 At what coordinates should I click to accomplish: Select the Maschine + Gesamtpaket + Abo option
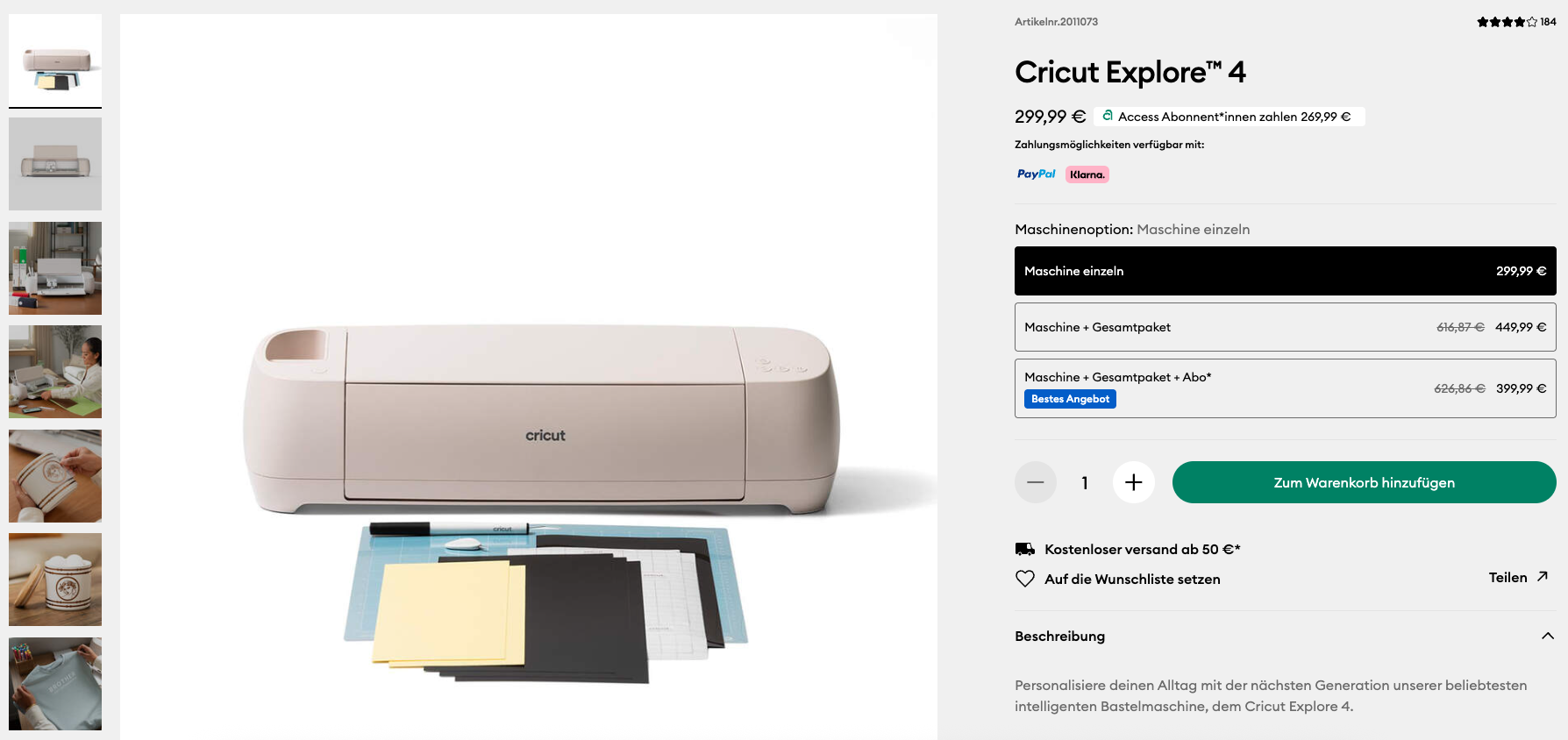(1285, 388)
